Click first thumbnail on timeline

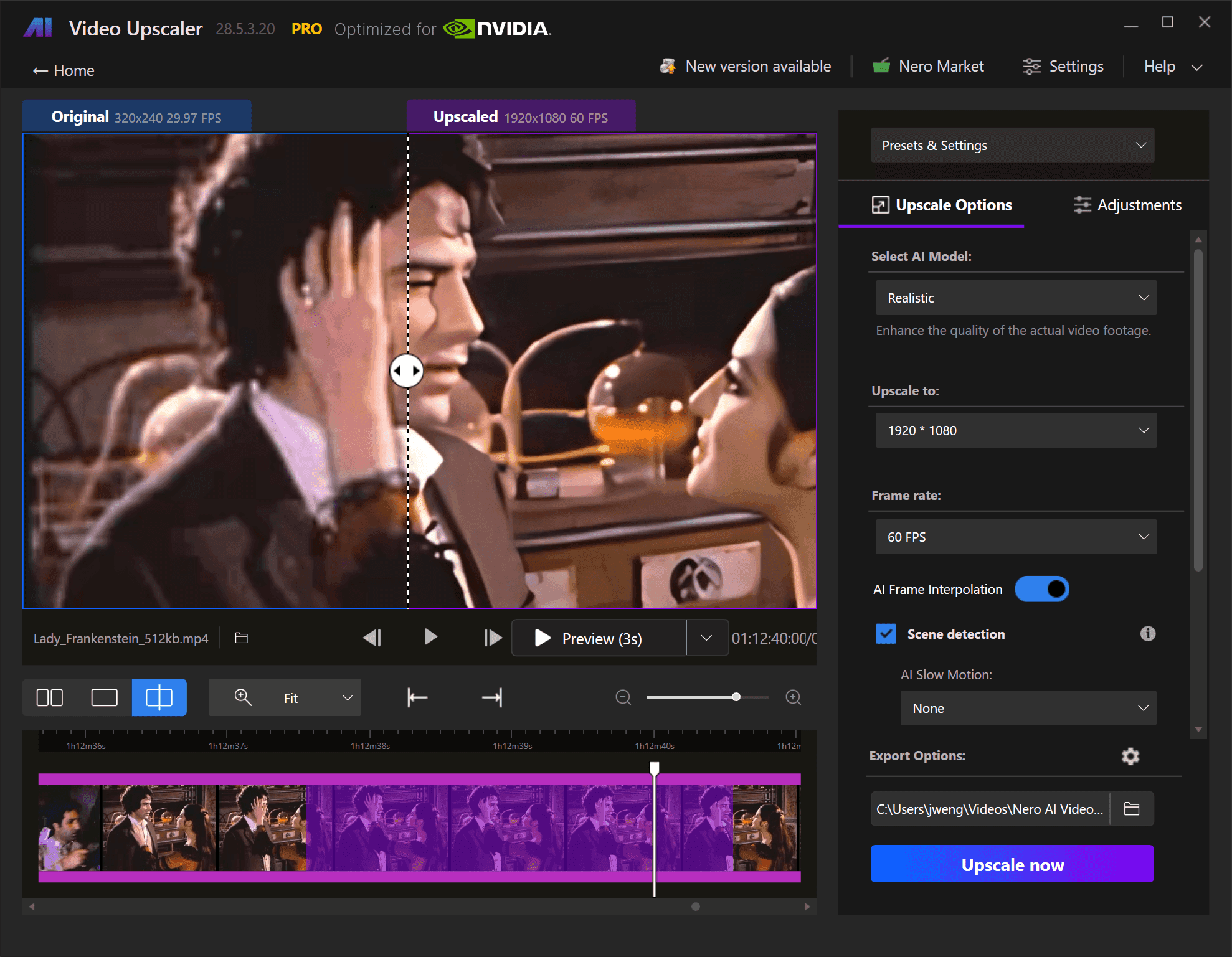pos(69,827)
